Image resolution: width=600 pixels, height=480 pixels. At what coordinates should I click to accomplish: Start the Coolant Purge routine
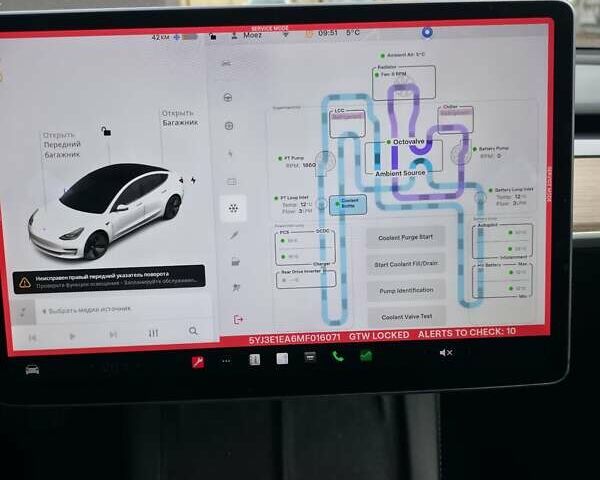click(x=405, y=238)
